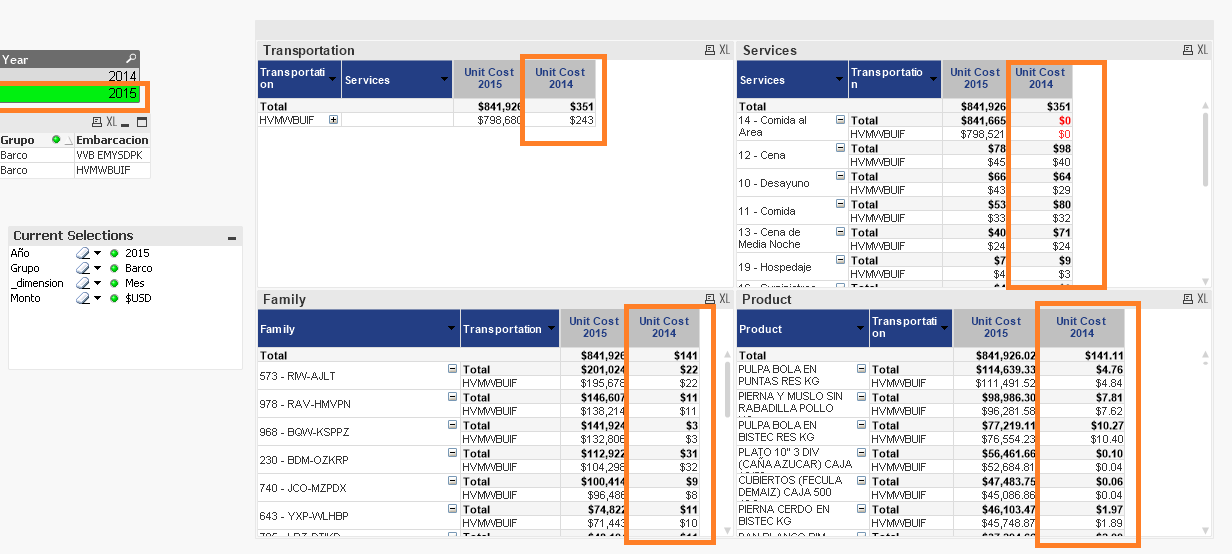Print the Product table
The image size is (1232, 554).
pos(1188,298)
